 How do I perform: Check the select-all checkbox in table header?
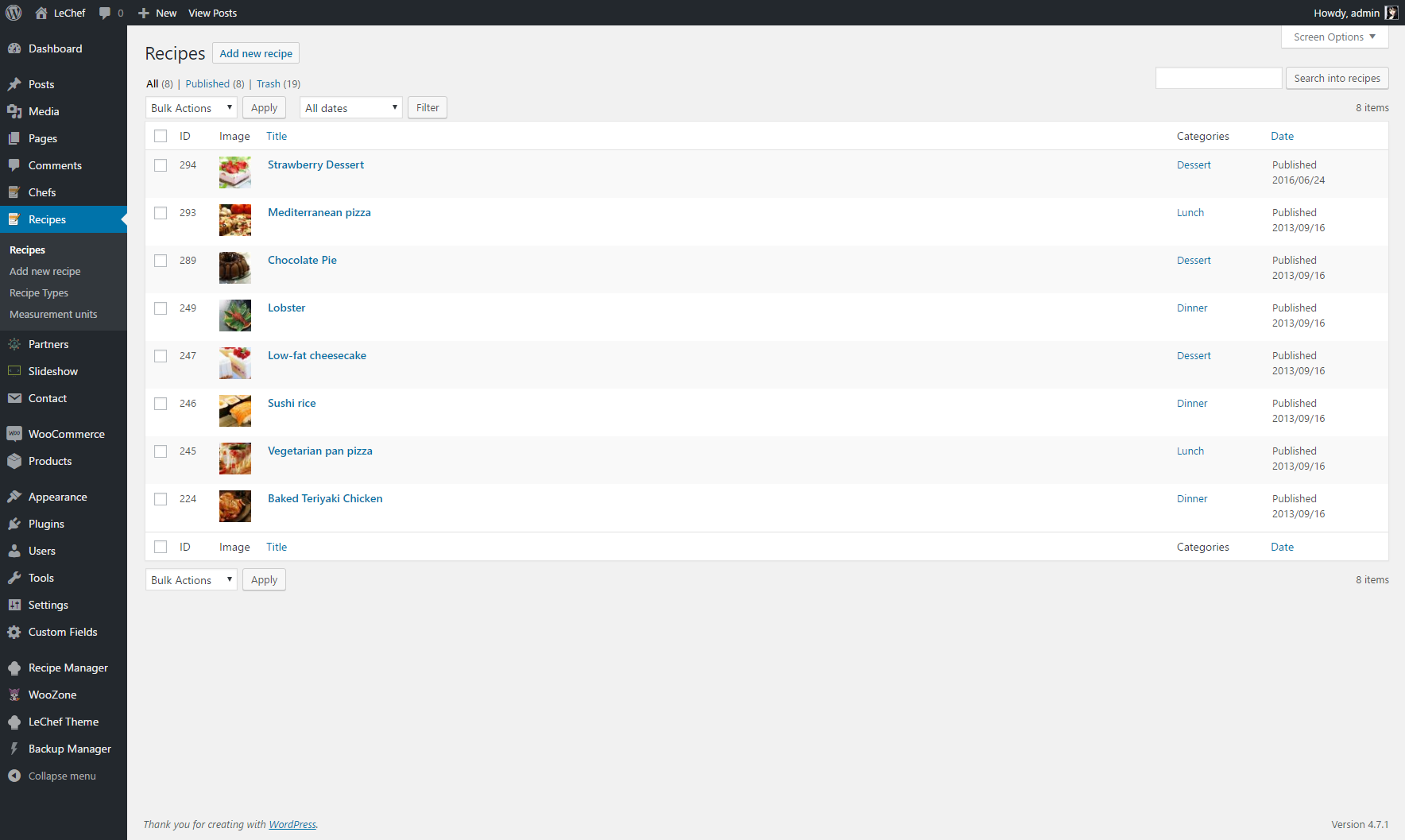pos(161,136)
